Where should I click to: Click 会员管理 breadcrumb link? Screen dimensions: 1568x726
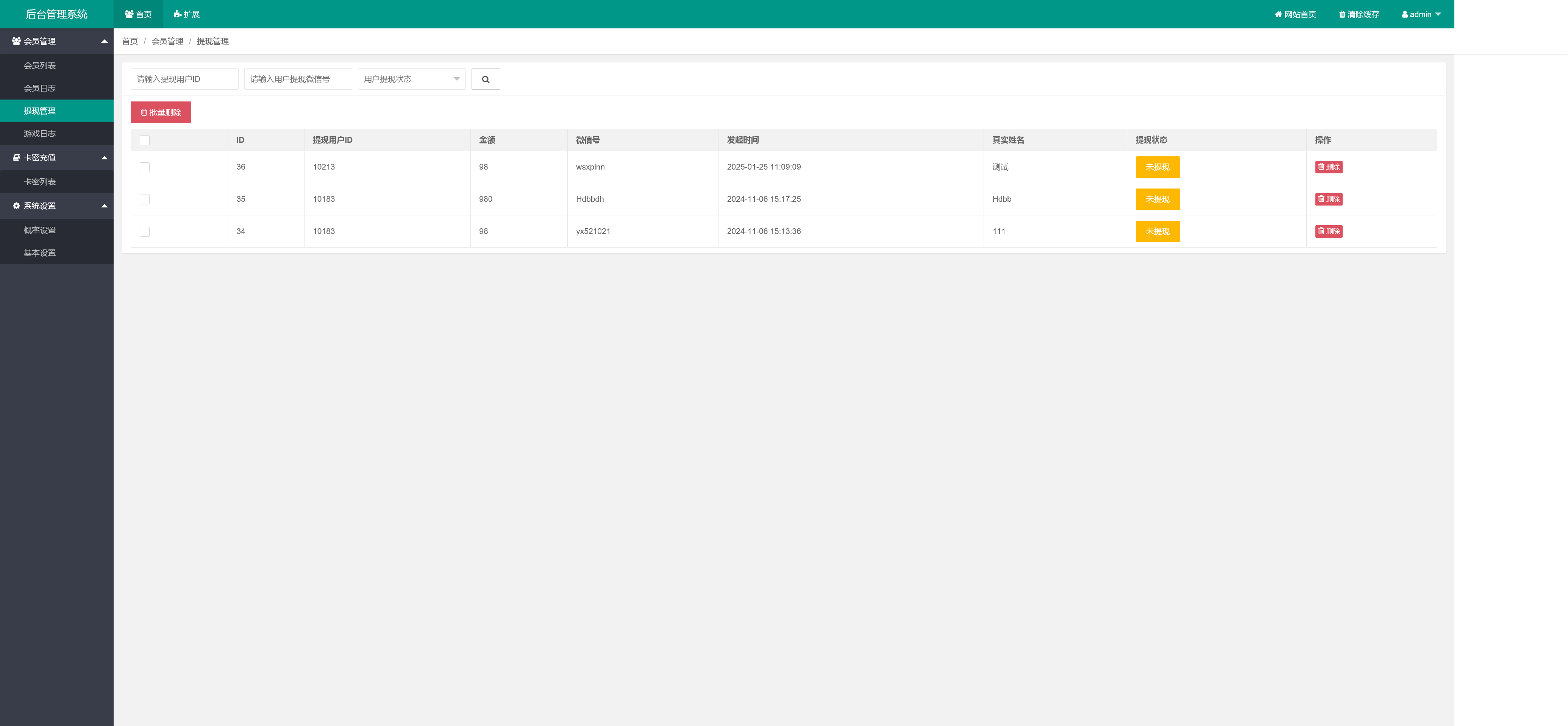(x=167, y=41)
